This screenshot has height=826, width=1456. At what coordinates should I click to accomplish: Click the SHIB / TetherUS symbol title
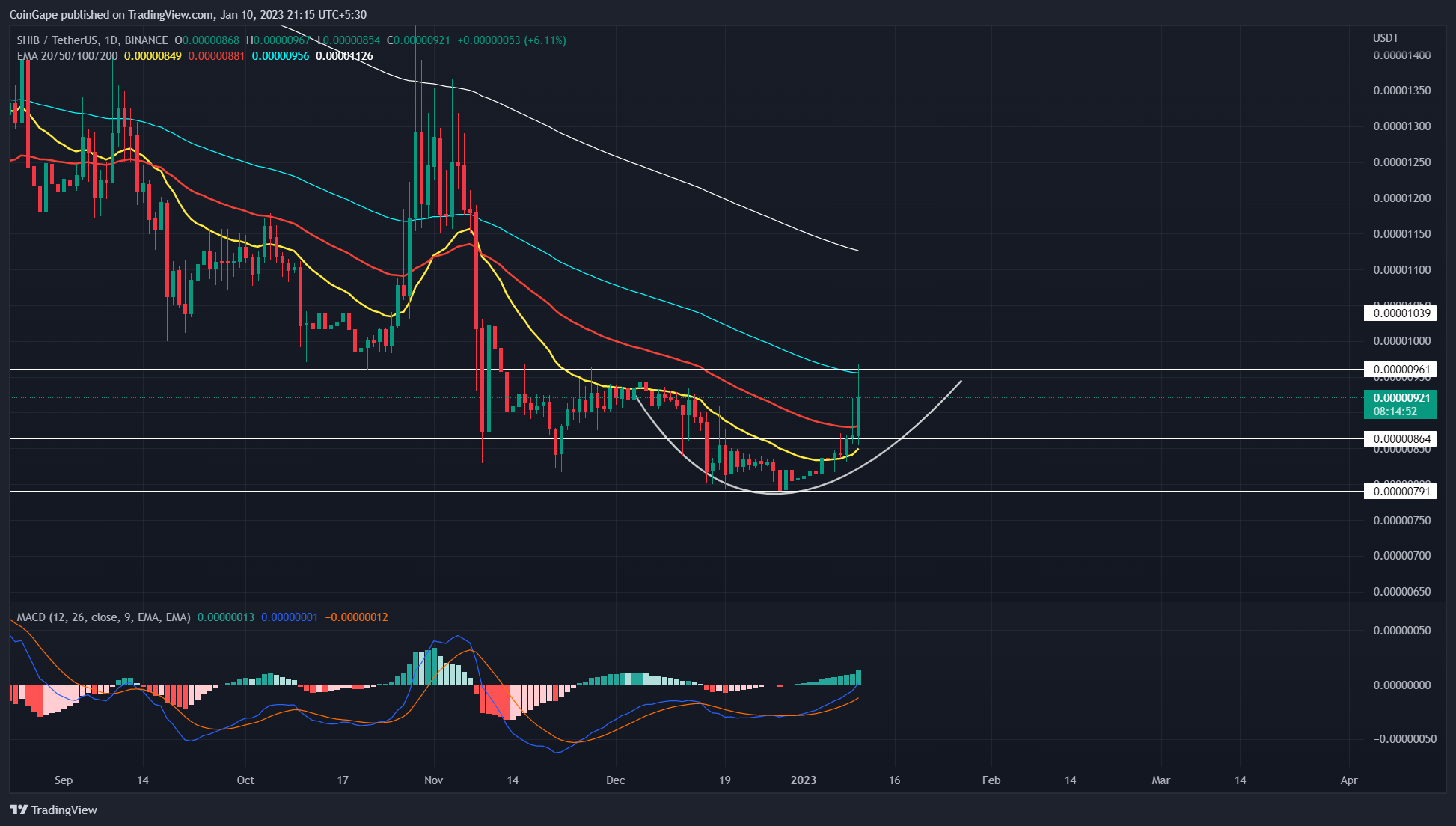click(92, 40)
